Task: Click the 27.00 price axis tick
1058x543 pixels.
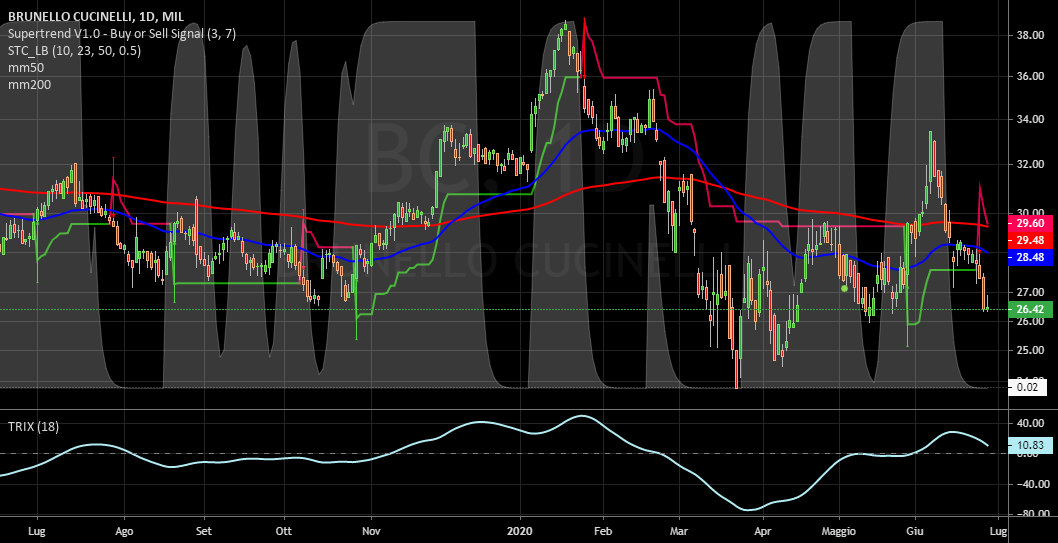Action: pyautogui.click(x=1030, y=292)
